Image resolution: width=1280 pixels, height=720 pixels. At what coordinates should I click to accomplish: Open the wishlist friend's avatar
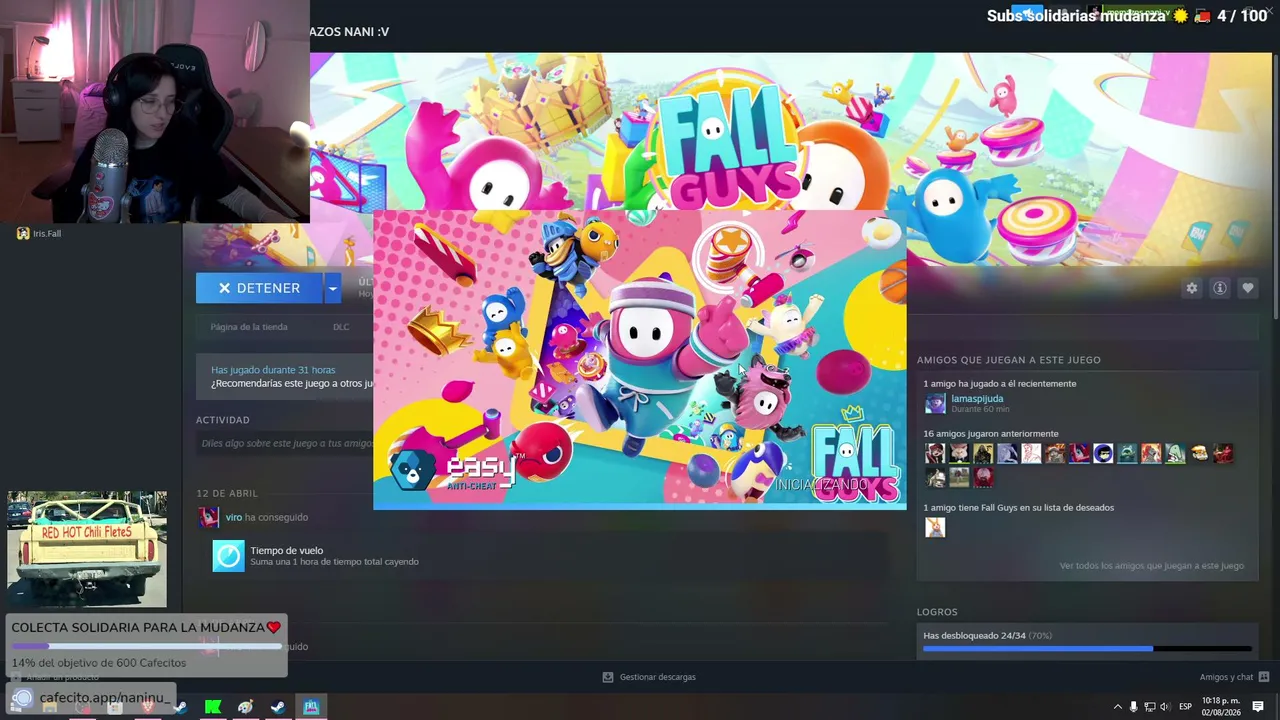(x=935, y=527)
